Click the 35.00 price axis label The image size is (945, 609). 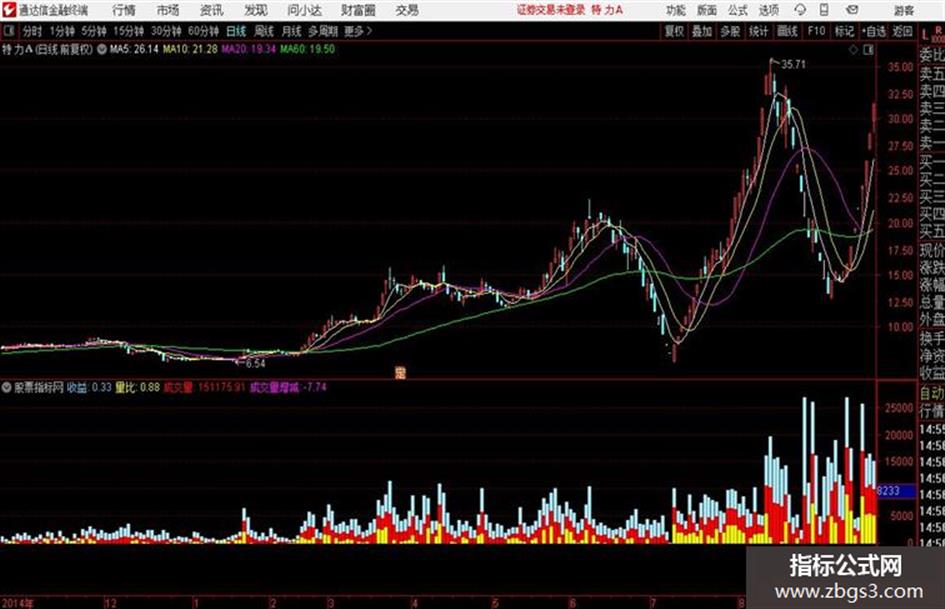point(900,68)
